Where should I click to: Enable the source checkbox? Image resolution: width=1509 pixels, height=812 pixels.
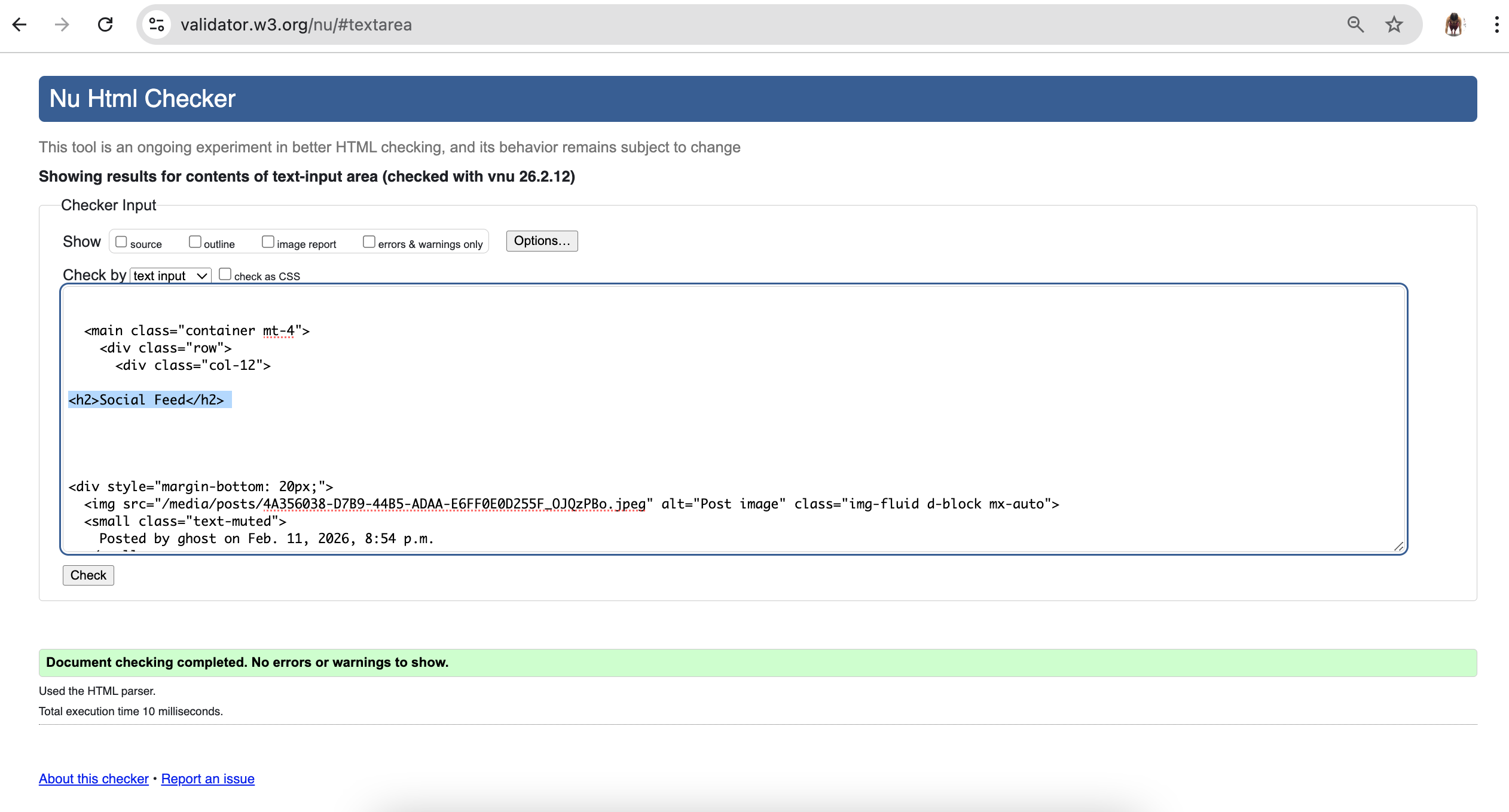point(121,241)
